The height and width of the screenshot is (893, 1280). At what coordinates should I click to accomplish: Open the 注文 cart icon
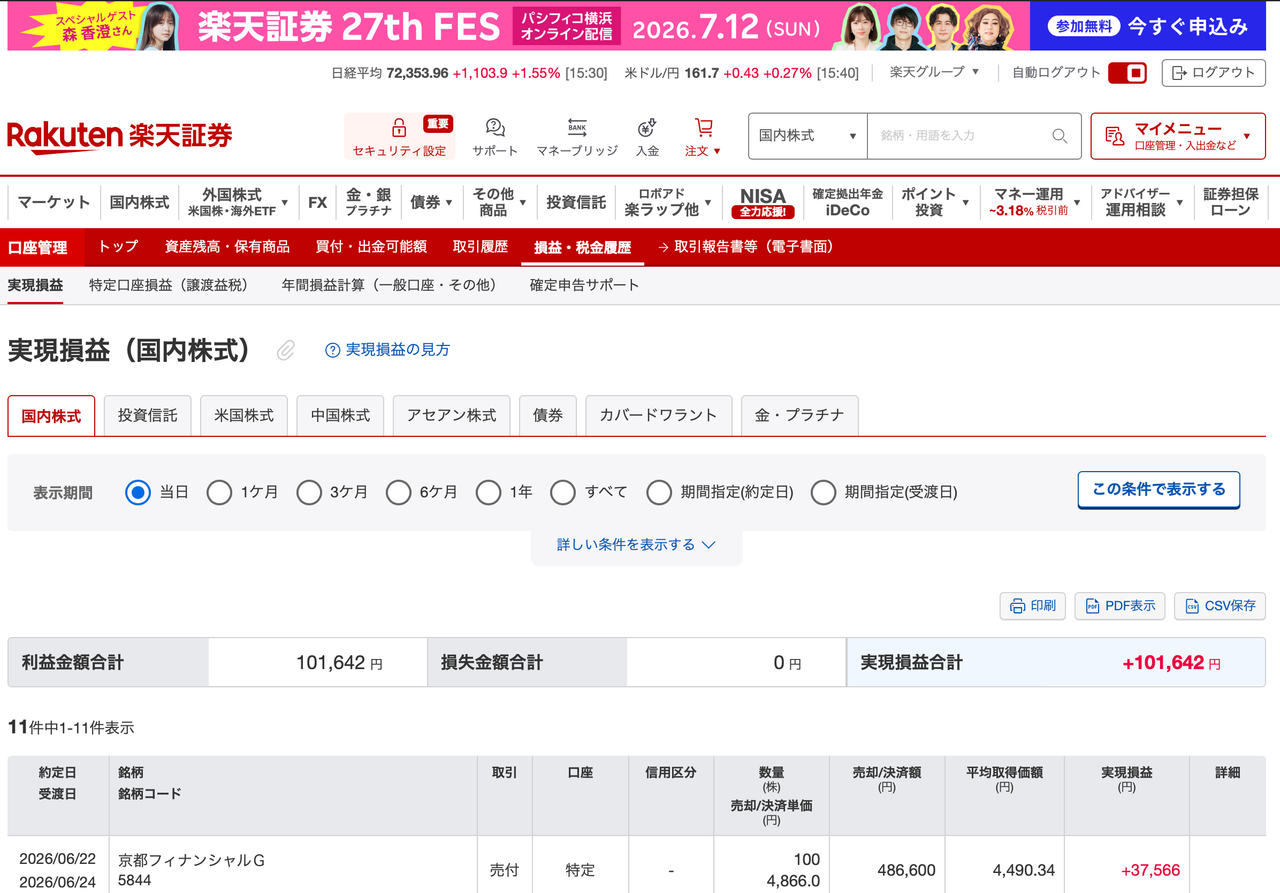coord(704,127)
